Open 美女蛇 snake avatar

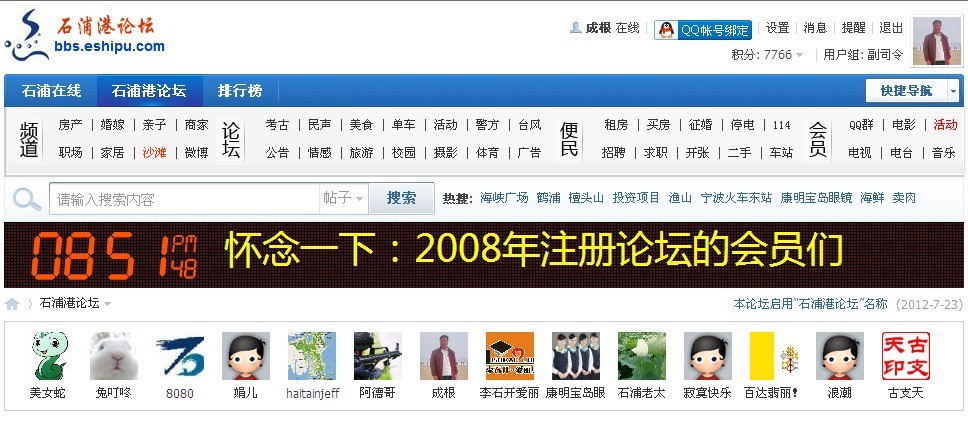tap(47, 356)
